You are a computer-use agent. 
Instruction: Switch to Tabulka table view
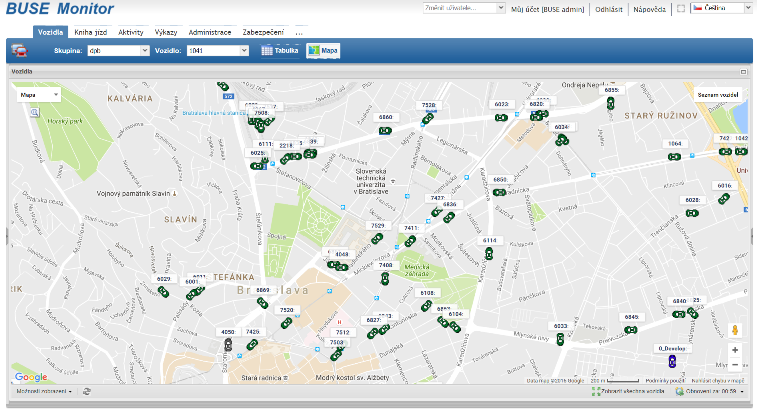pyautogui.click(x=280, y=49)
